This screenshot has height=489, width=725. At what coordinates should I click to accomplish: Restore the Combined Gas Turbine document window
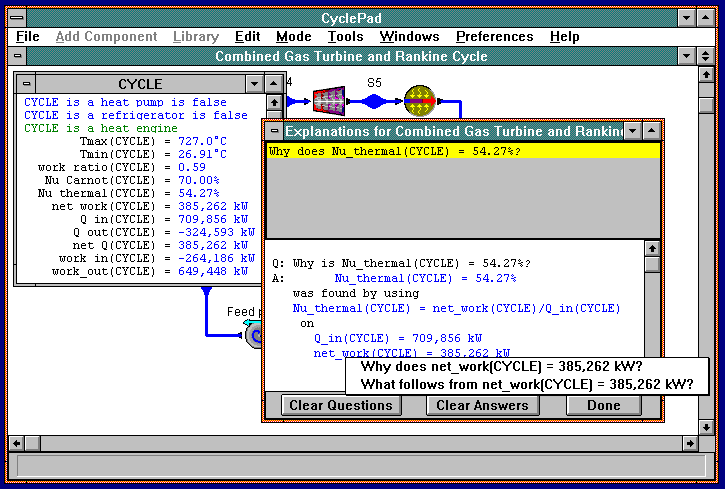coord(705,56)
